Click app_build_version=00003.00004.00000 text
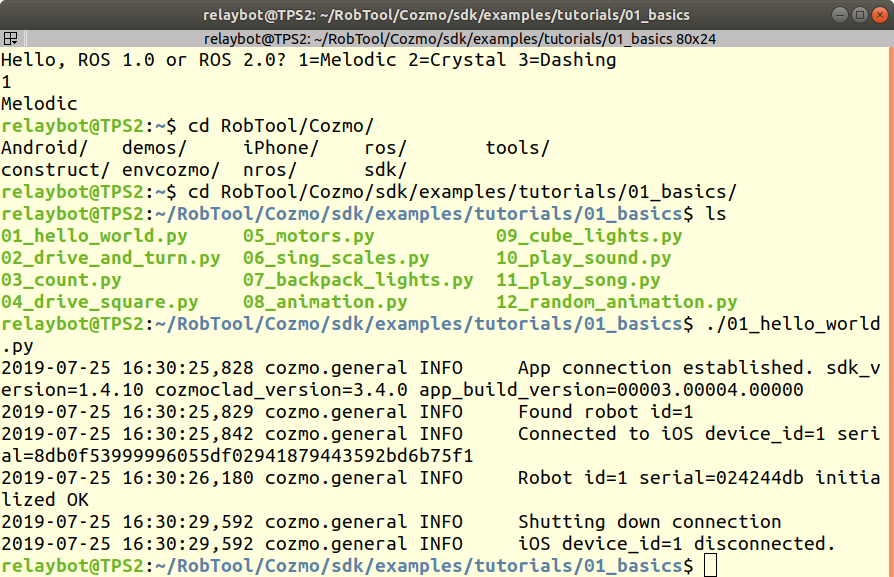 pyautogui.click(x=611, y=390)
